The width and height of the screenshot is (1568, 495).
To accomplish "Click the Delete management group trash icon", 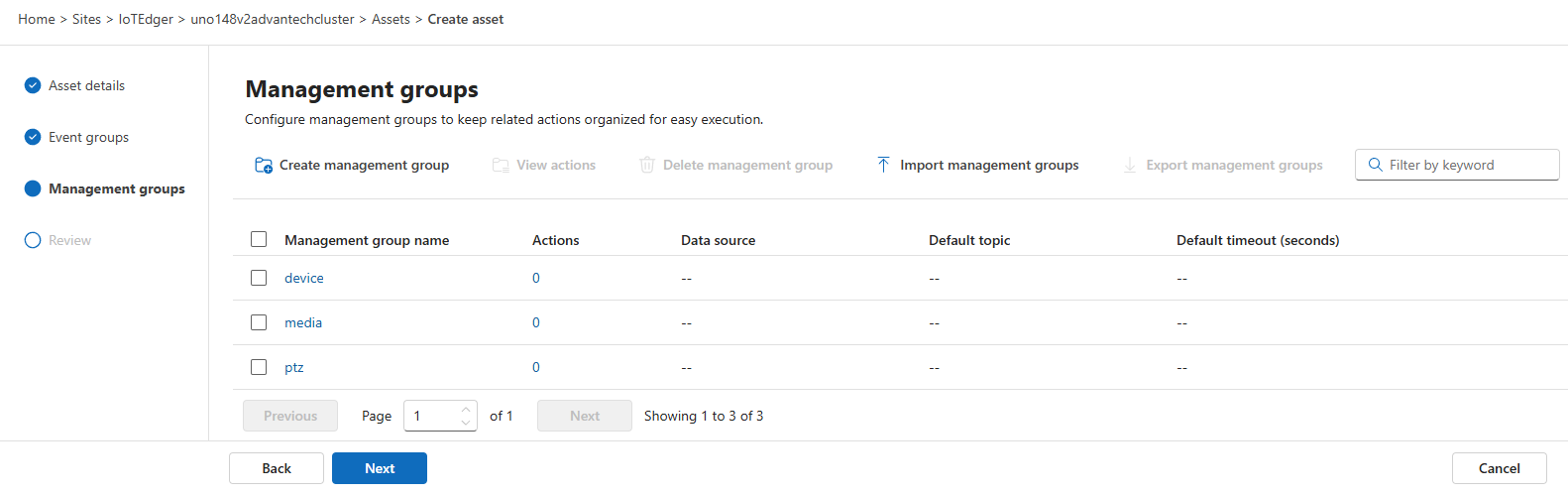I will point(646,165).
